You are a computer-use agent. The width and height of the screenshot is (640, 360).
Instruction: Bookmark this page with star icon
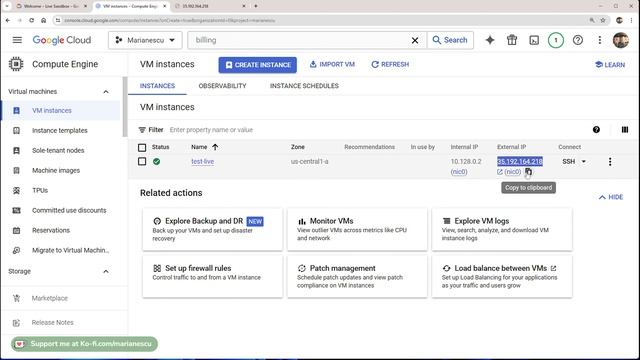pos(603,20)
